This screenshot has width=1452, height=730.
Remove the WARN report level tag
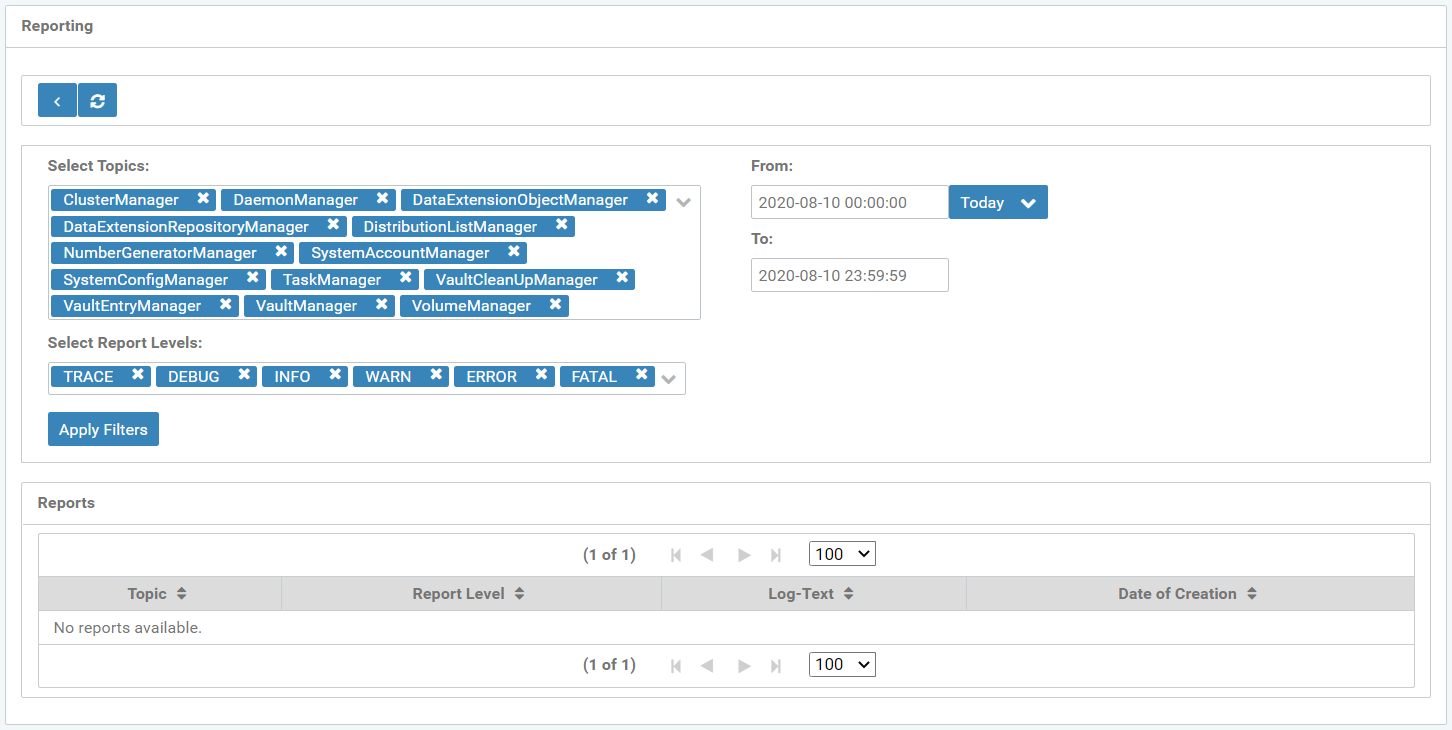[436, 375]
